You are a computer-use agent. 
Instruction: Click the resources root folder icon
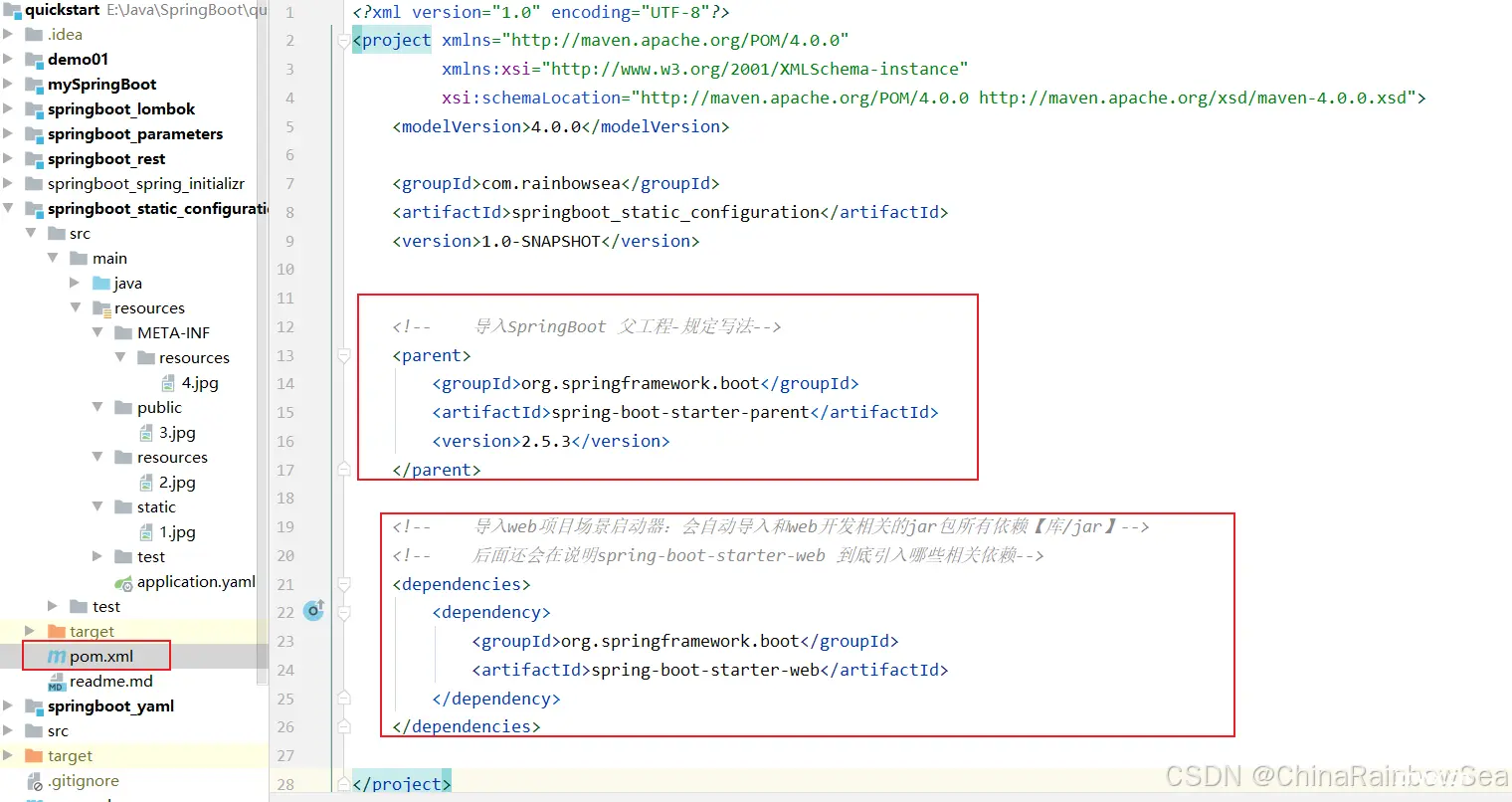101,308
